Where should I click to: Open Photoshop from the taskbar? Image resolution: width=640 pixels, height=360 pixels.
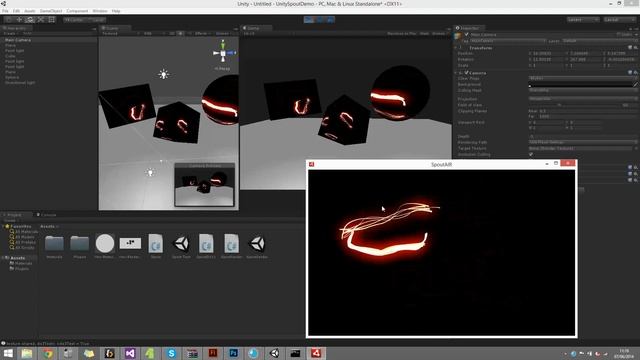[233, 353]
